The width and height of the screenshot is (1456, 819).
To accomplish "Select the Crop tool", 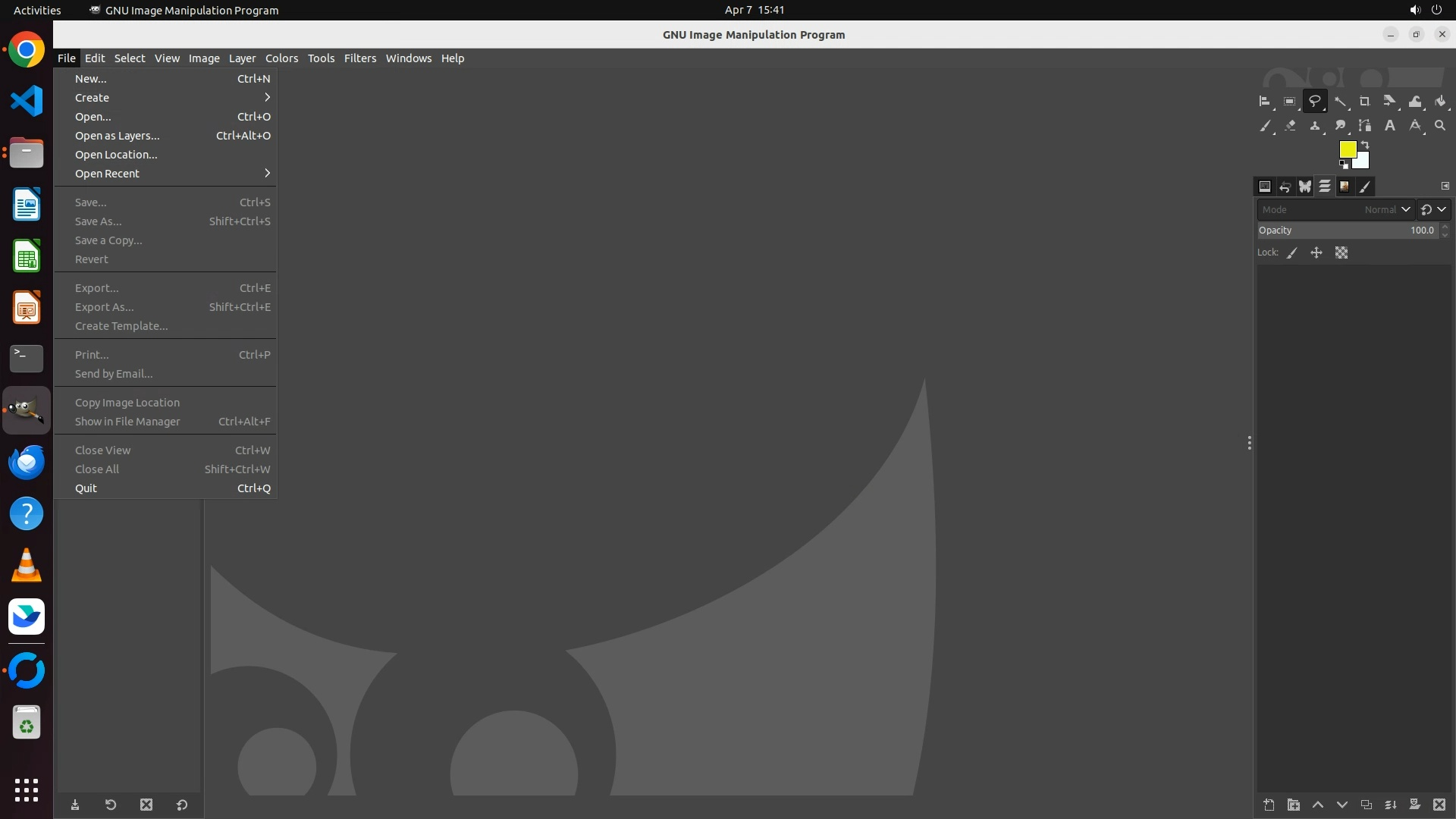I will pos(1364,101).
